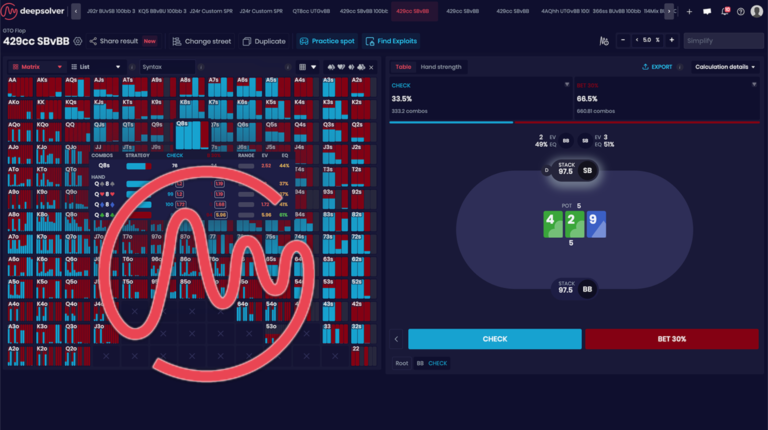Click the Change street button
The height and width of the screenshot is (430, 768).
201,41
